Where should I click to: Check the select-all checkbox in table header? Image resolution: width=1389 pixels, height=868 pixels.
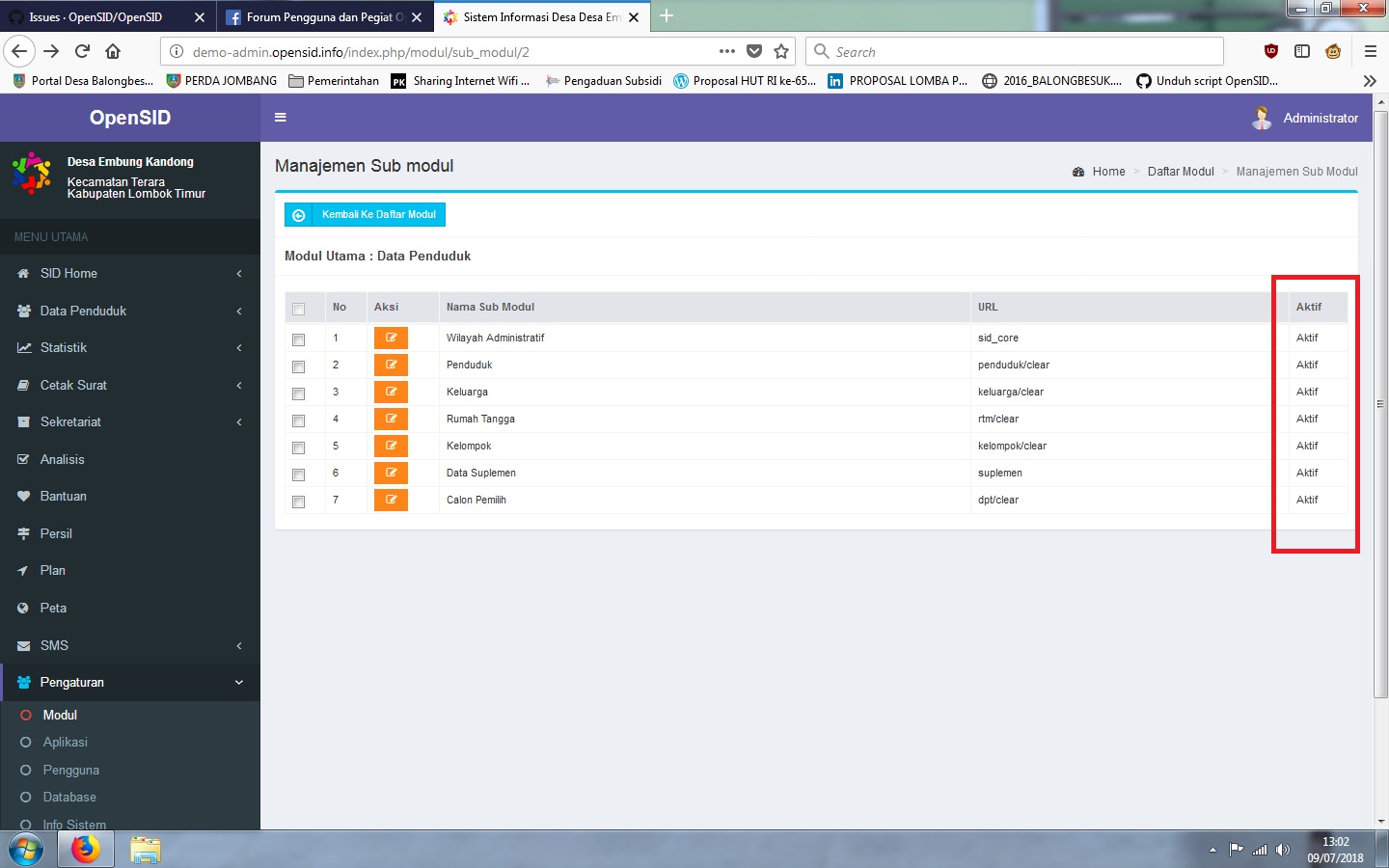click(299, 306)
